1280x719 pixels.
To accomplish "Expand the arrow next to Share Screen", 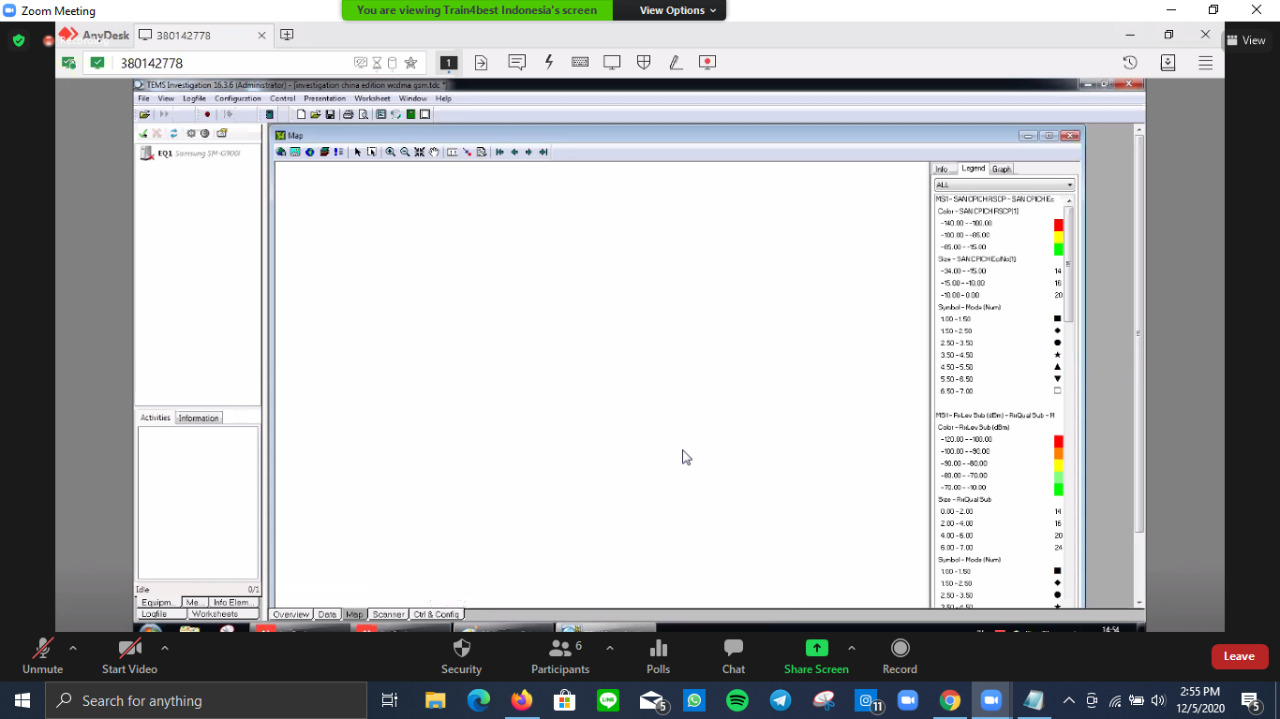I will [852, 648].
